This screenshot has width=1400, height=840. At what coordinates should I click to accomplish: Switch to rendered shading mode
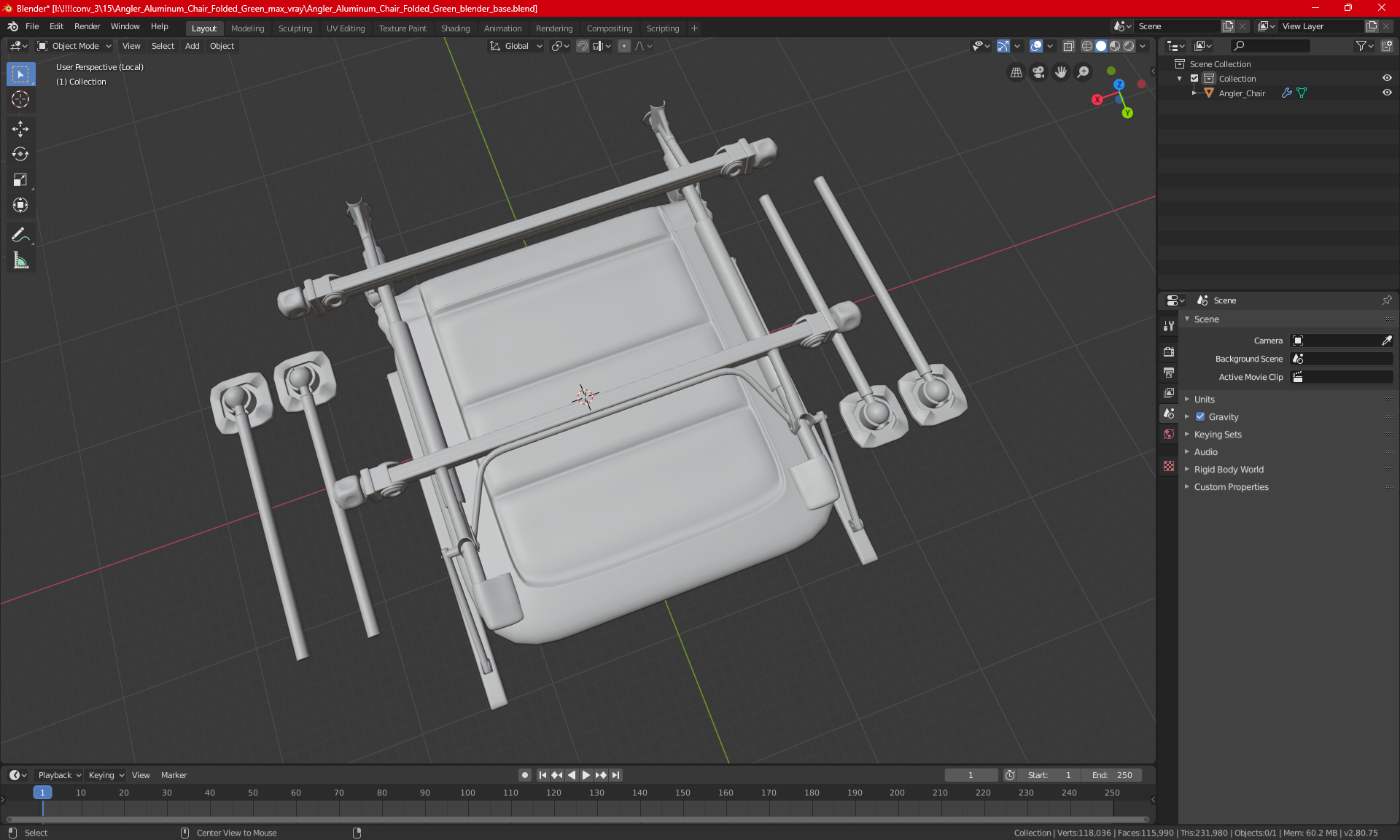(x=1129, y=46)
